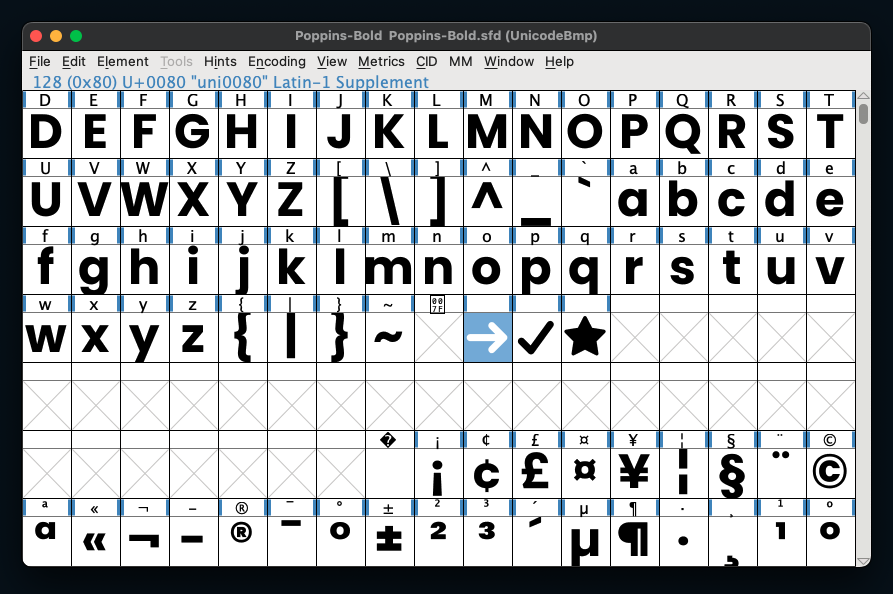
Task: Select the logical not glyph
Action: [145, 541]
